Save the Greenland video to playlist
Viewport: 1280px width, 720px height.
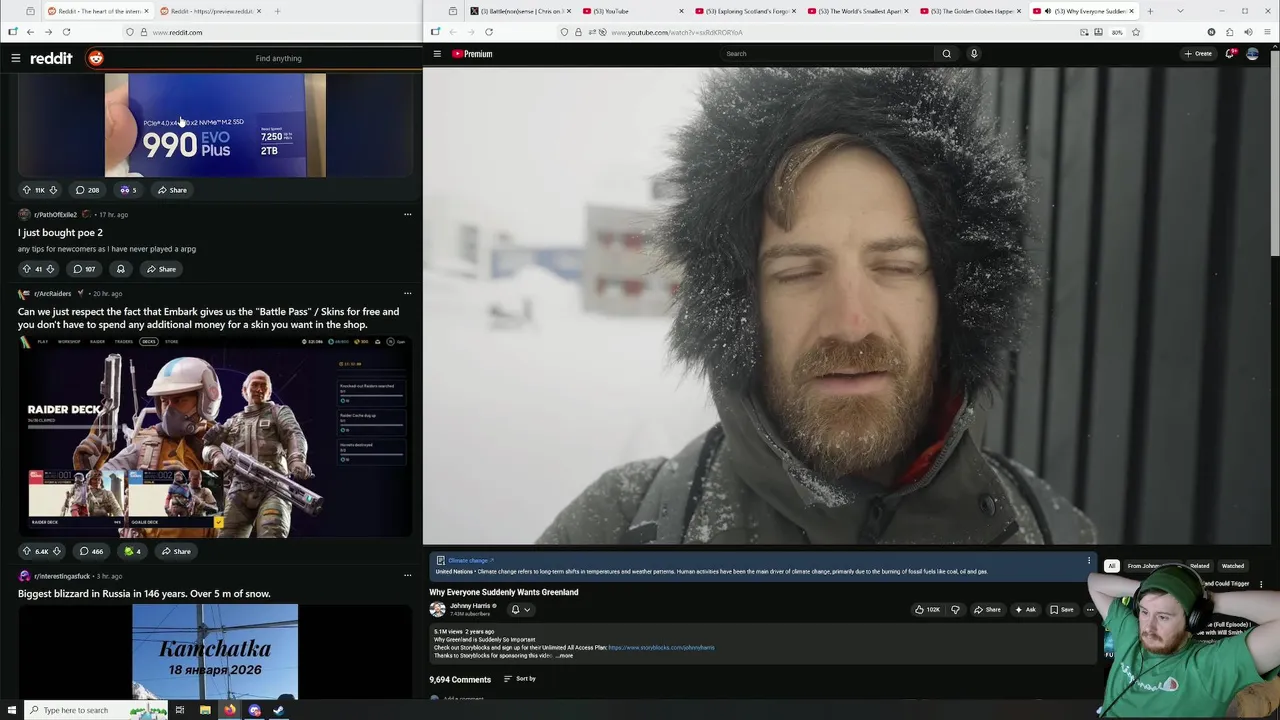click(1061, 610)
